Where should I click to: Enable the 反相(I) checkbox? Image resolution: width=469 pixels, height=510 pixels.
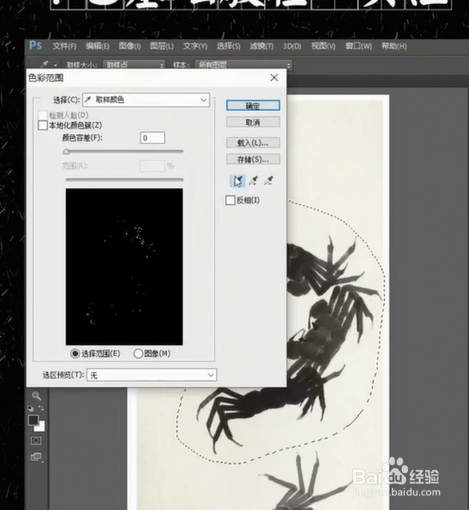(x=230, y=200)
